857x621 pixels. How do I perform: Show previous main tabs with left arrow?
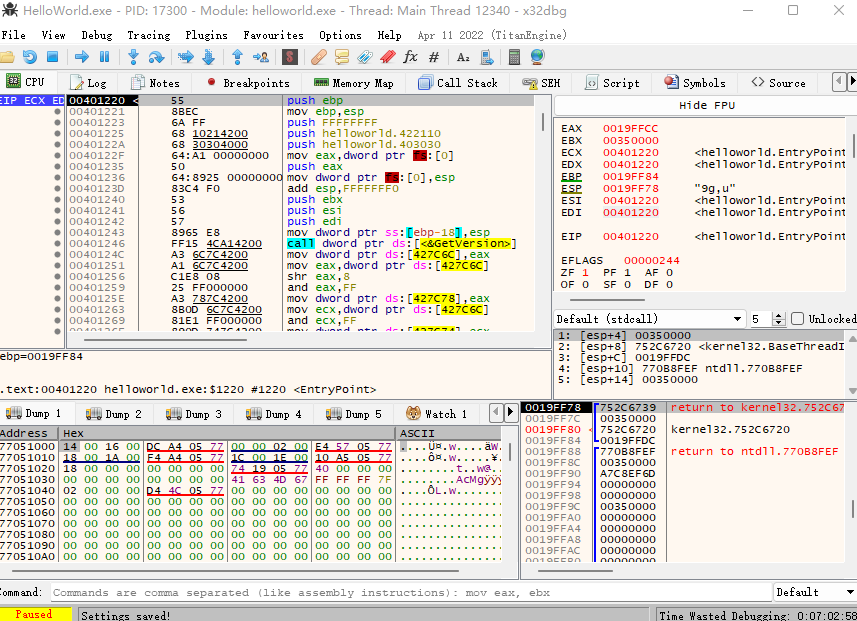coord(839,82)
